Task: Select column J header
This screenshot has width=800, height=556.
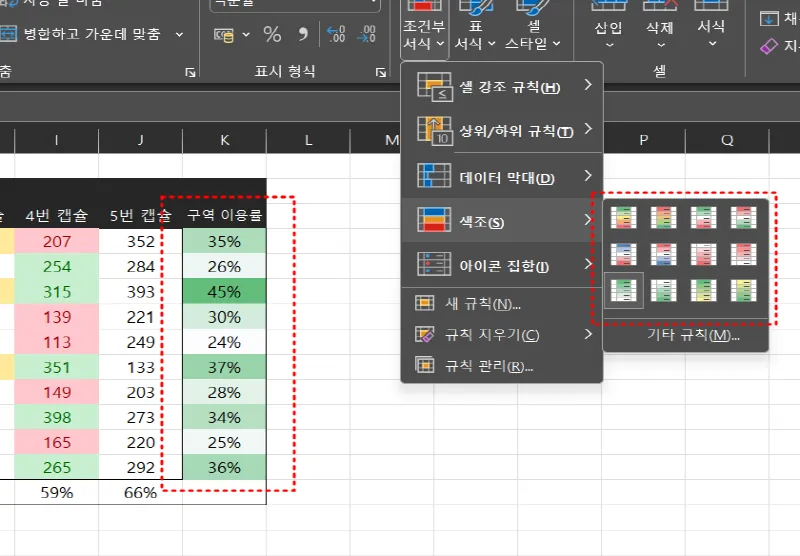Action: pos(140,140)
